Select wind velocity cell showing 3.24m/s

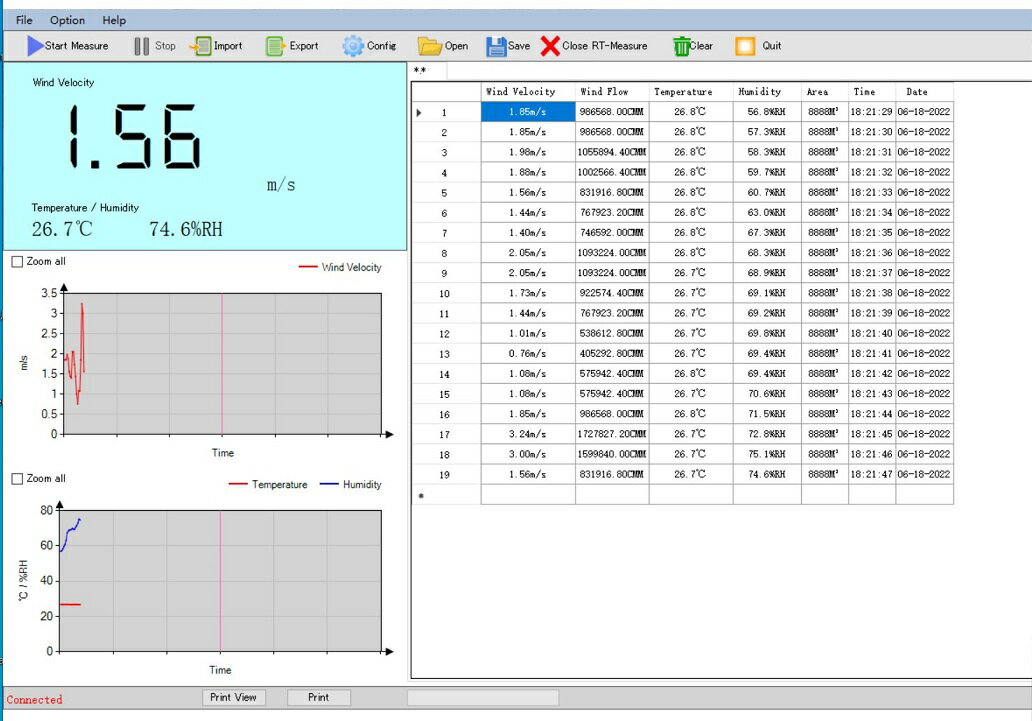pyautogui.click(x=527, y=434)
